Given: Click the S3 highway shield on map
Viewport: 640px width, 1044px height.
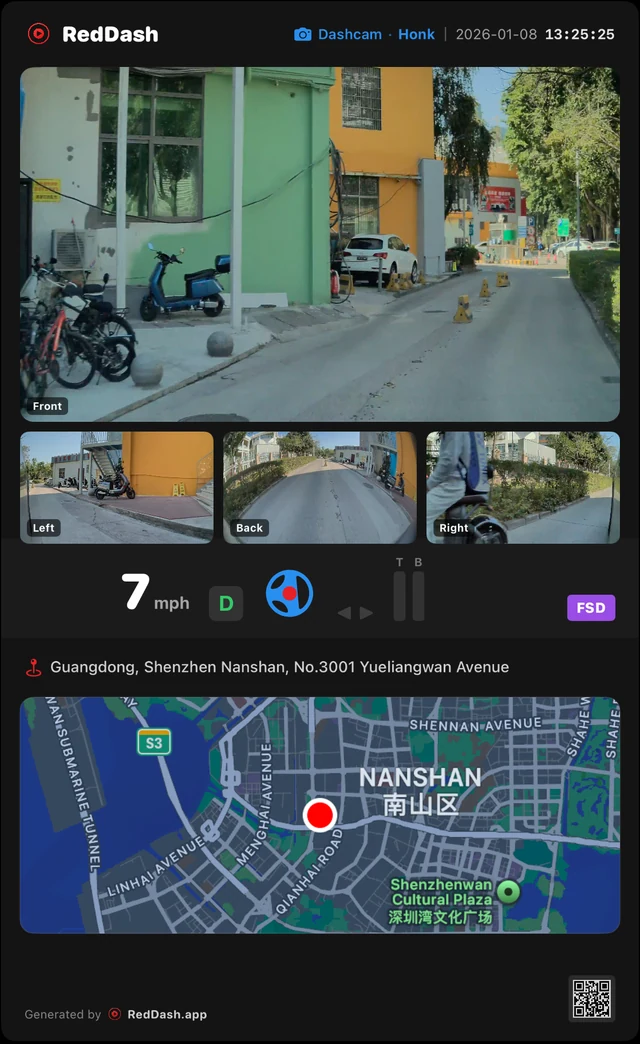Looking at the screenshot, I should coord(154,742).
